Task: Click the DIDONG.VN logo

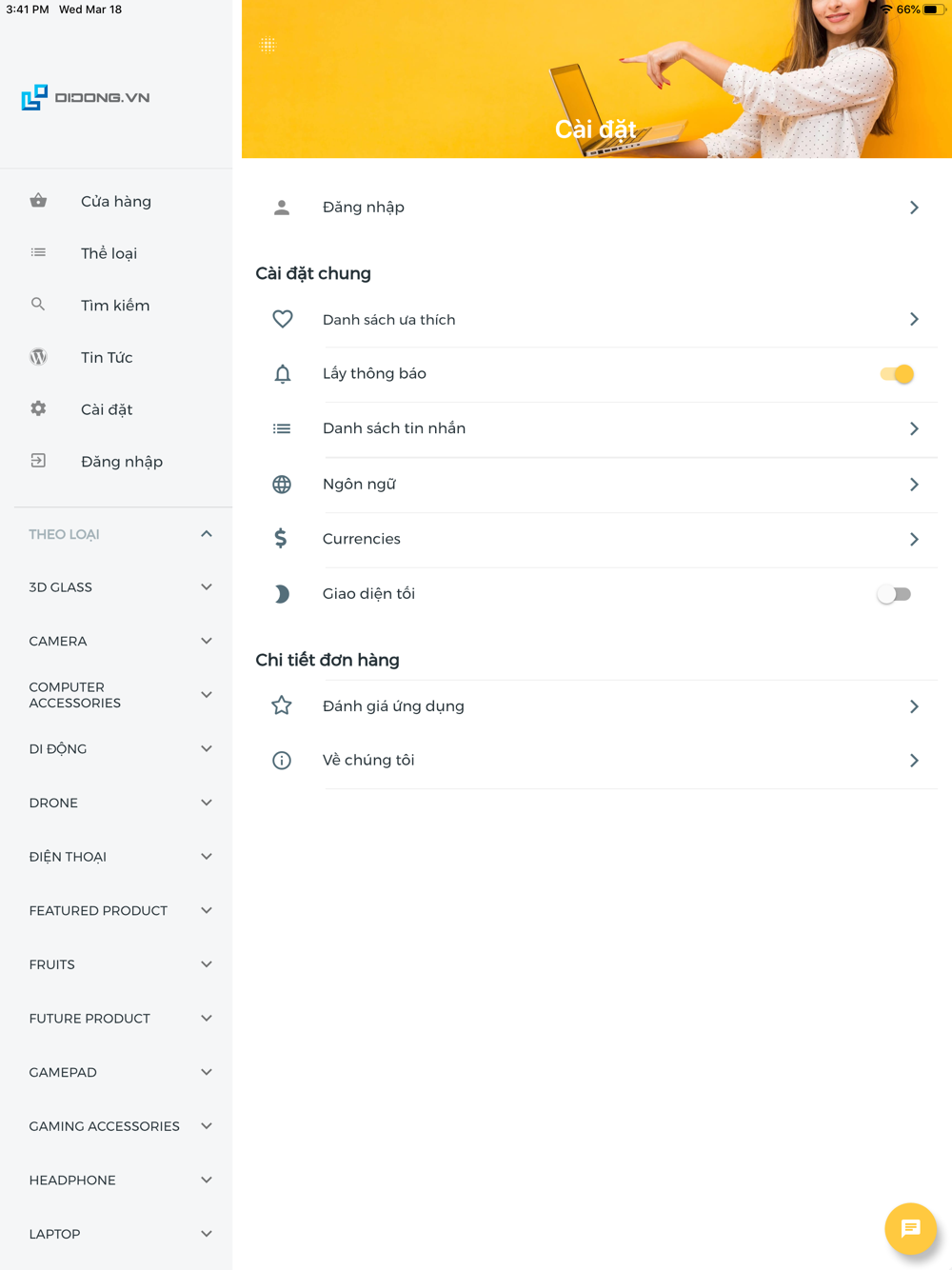Action: (x=86, y=97)
